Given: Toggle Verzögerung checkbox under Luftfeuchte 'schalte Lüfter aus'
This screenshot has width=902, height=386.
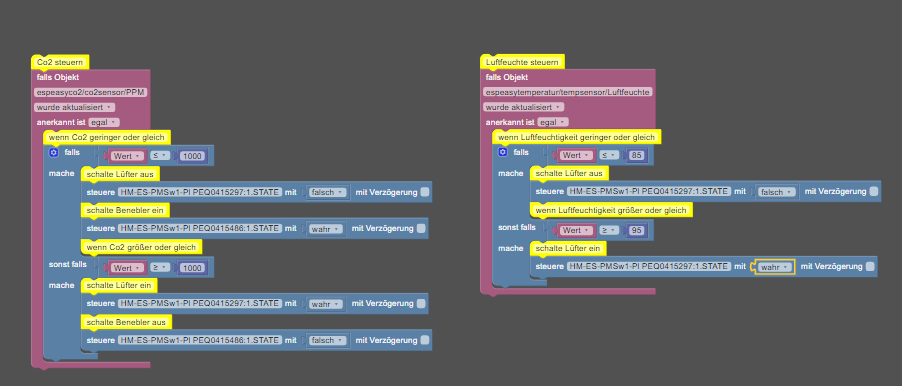Looking at the screenshot, I should pos(874,192).
